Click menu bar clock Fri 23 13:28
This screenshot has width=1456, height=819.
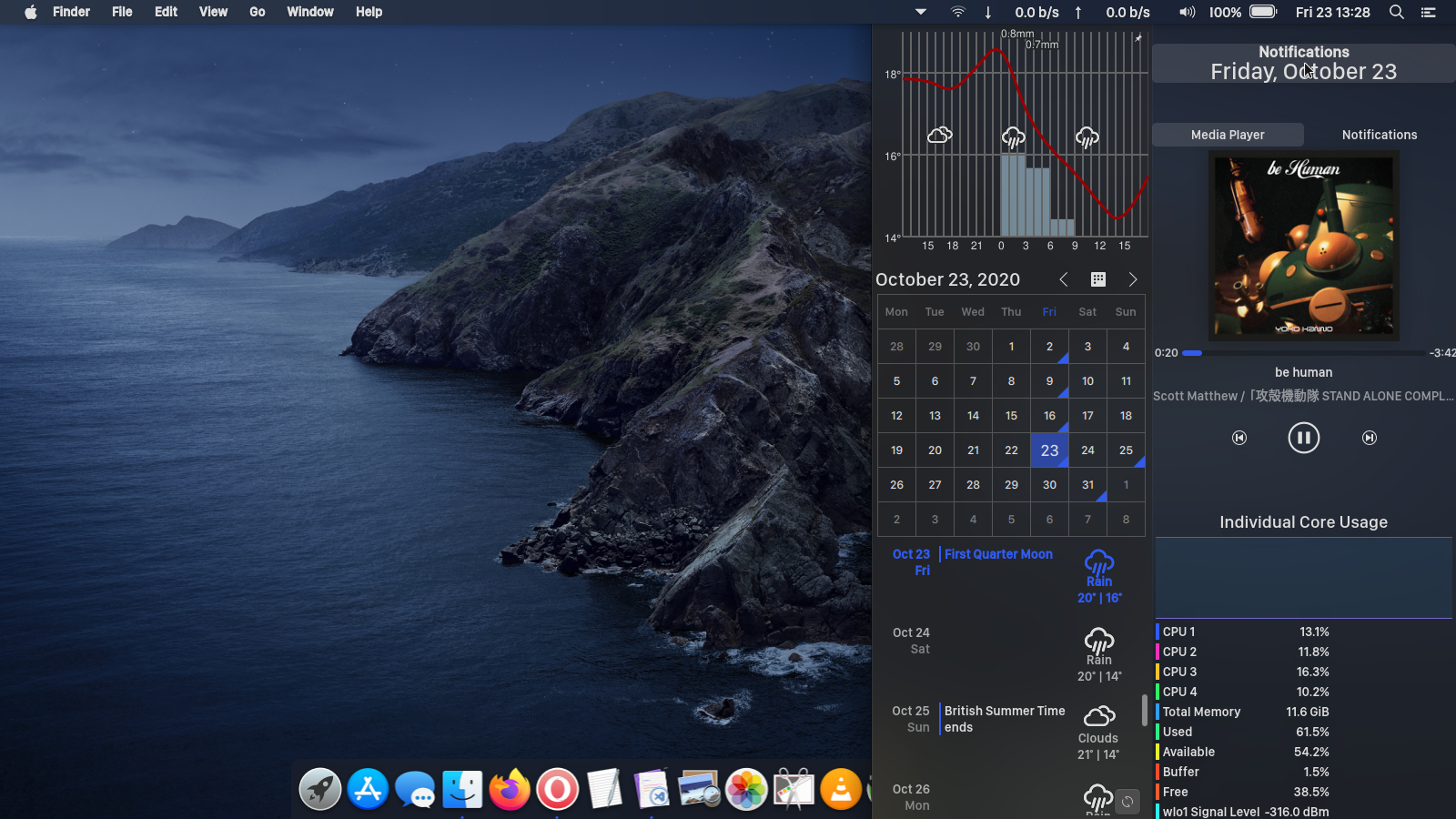click(1332, 12)
